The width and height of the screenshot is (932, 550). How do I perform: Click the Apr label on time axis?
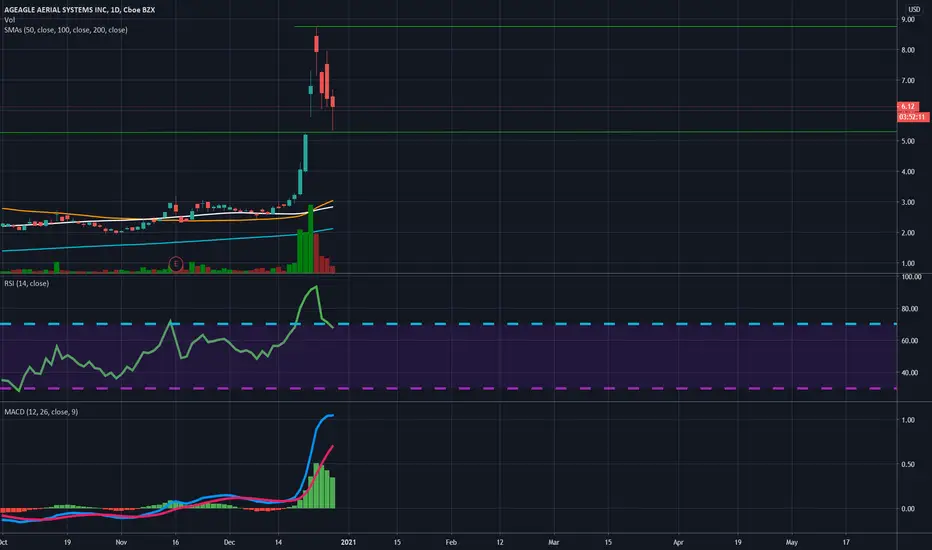[678, 542]
